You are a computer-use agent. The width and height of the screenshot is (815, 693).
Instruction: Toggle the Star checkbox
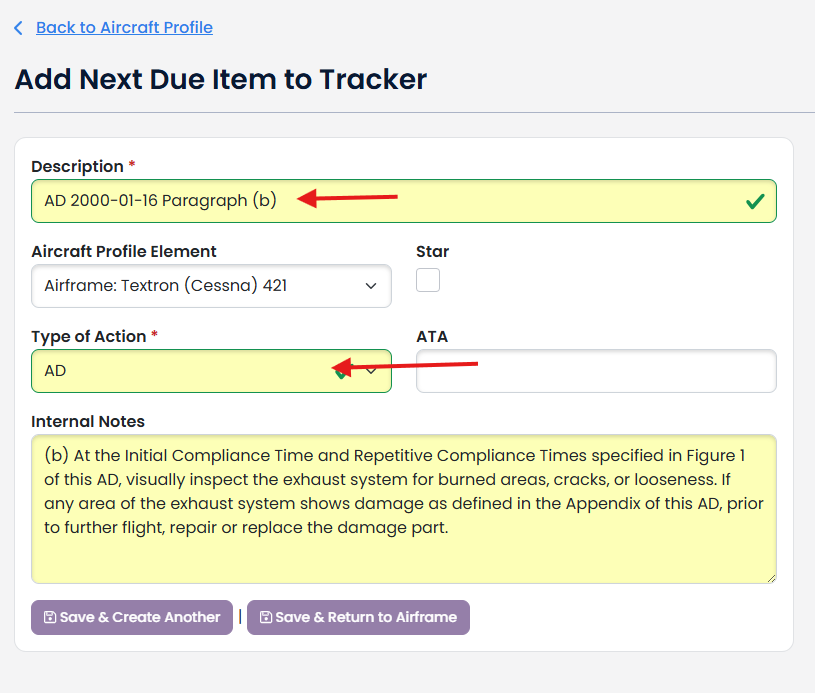click(x=428, y=280)
